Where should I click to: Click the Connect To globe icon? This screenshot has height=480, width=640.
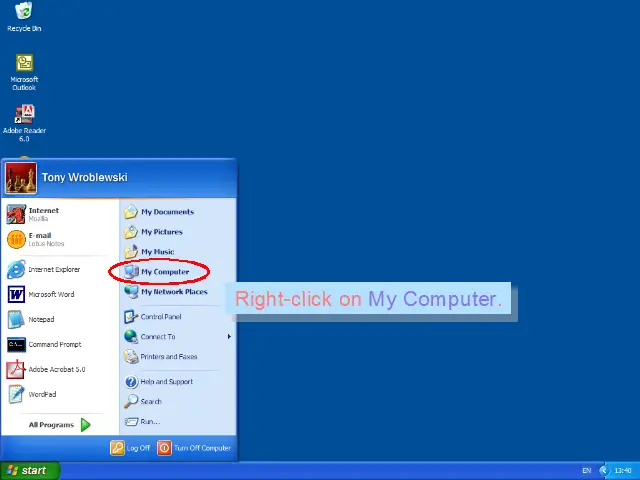pos(131,336)
